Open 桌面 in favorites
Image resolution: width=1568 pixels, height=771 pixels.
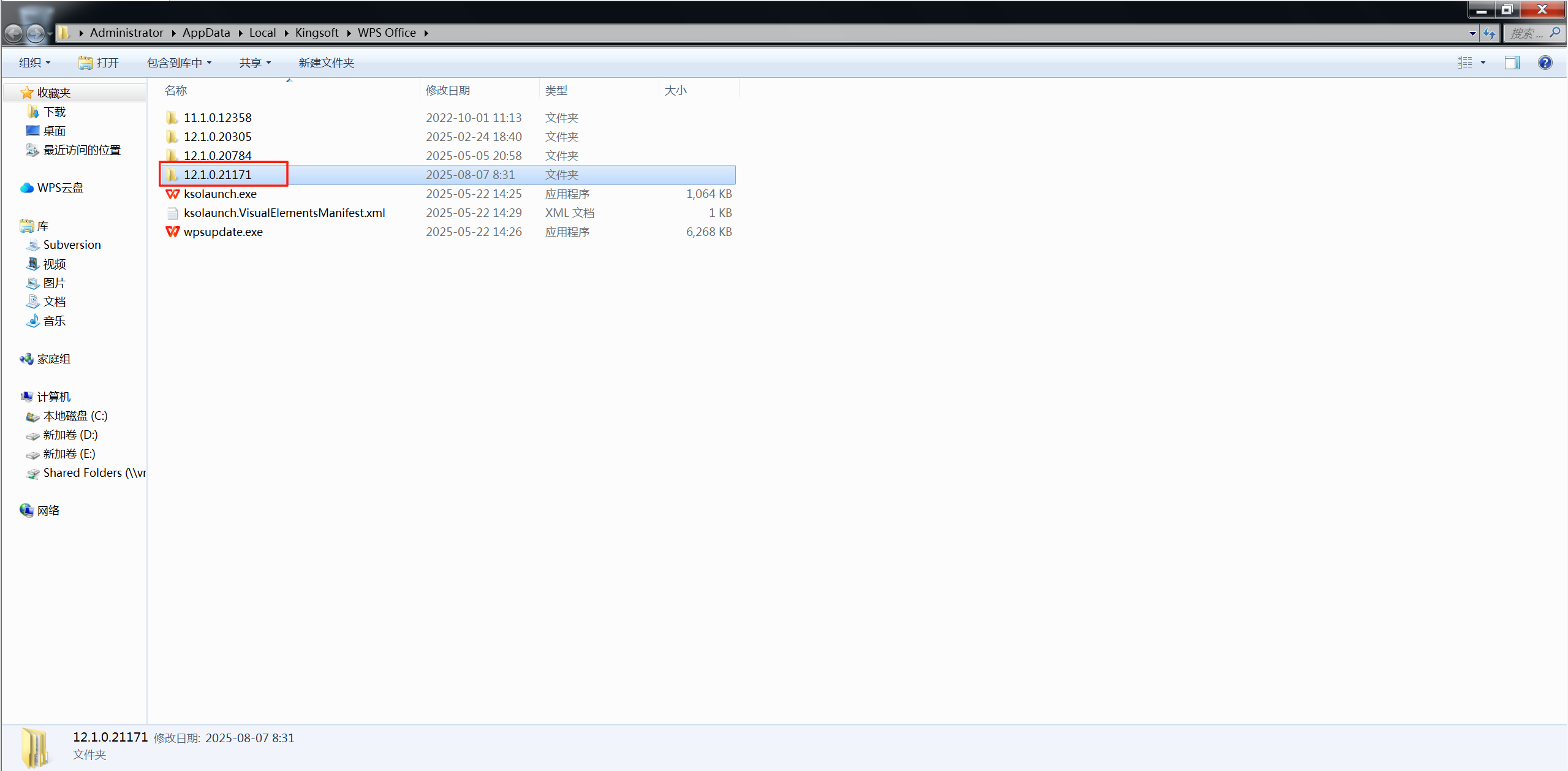54,131
